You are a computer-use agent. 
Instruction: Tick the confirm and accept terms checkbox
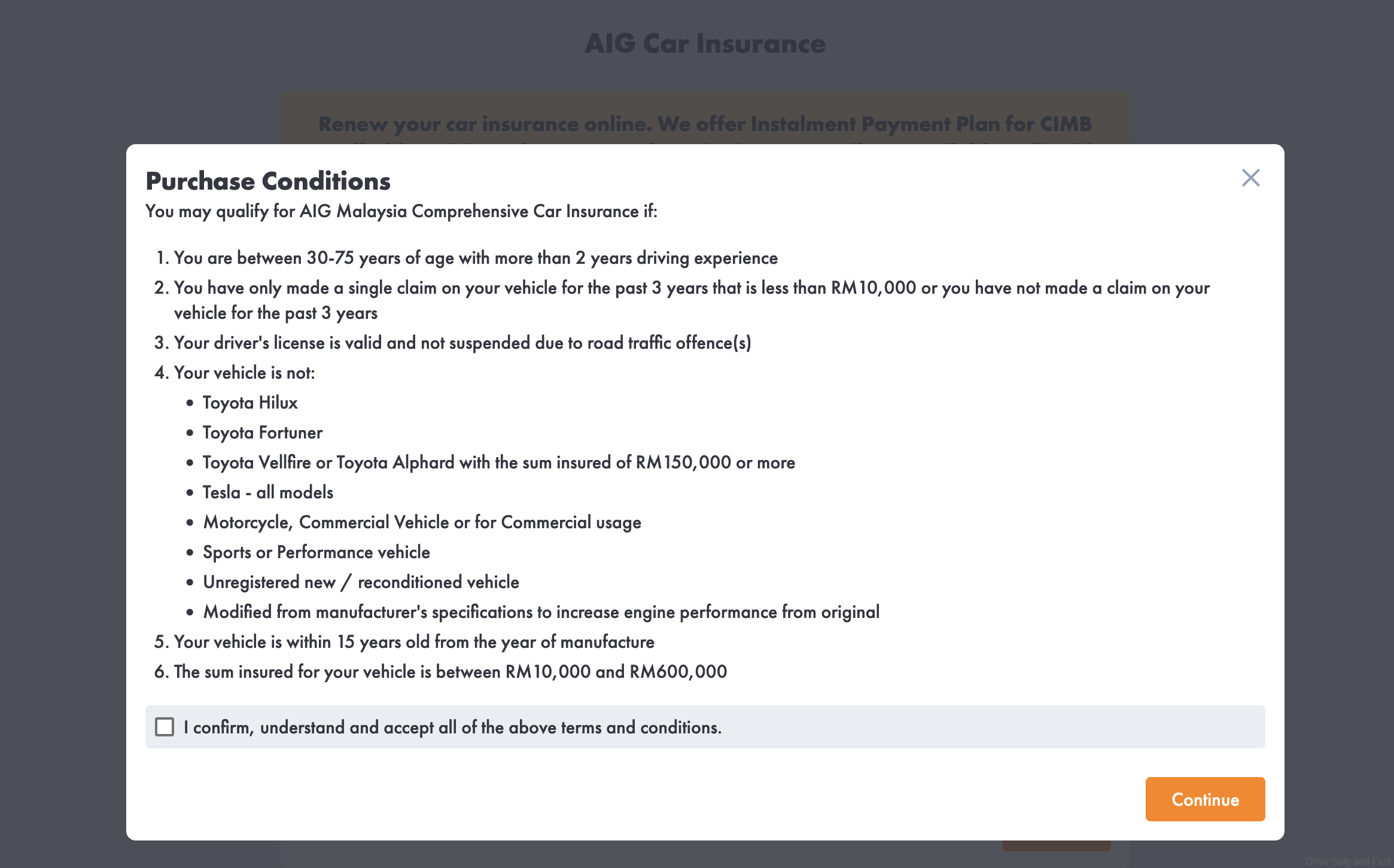pyautogui.click(x=165, y=727)
